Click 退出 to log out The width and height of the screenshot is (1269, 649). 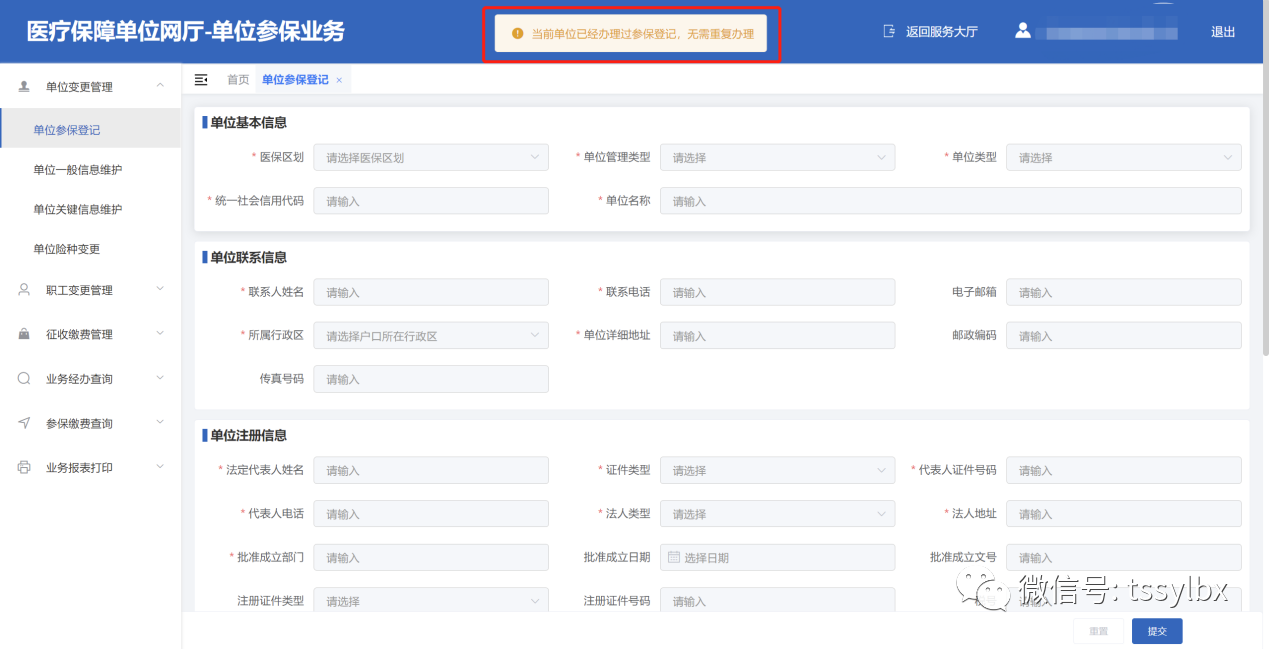tap(1223, 32)
